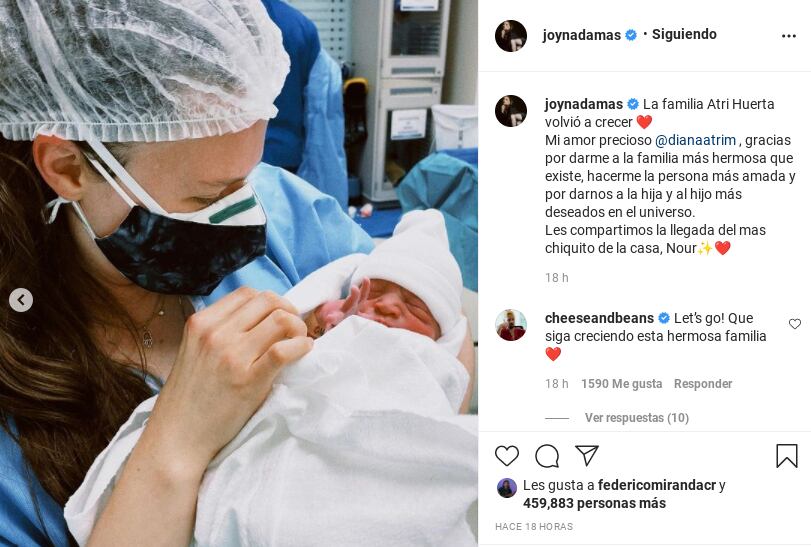Reply to comment via Responder

click(703, 384)
